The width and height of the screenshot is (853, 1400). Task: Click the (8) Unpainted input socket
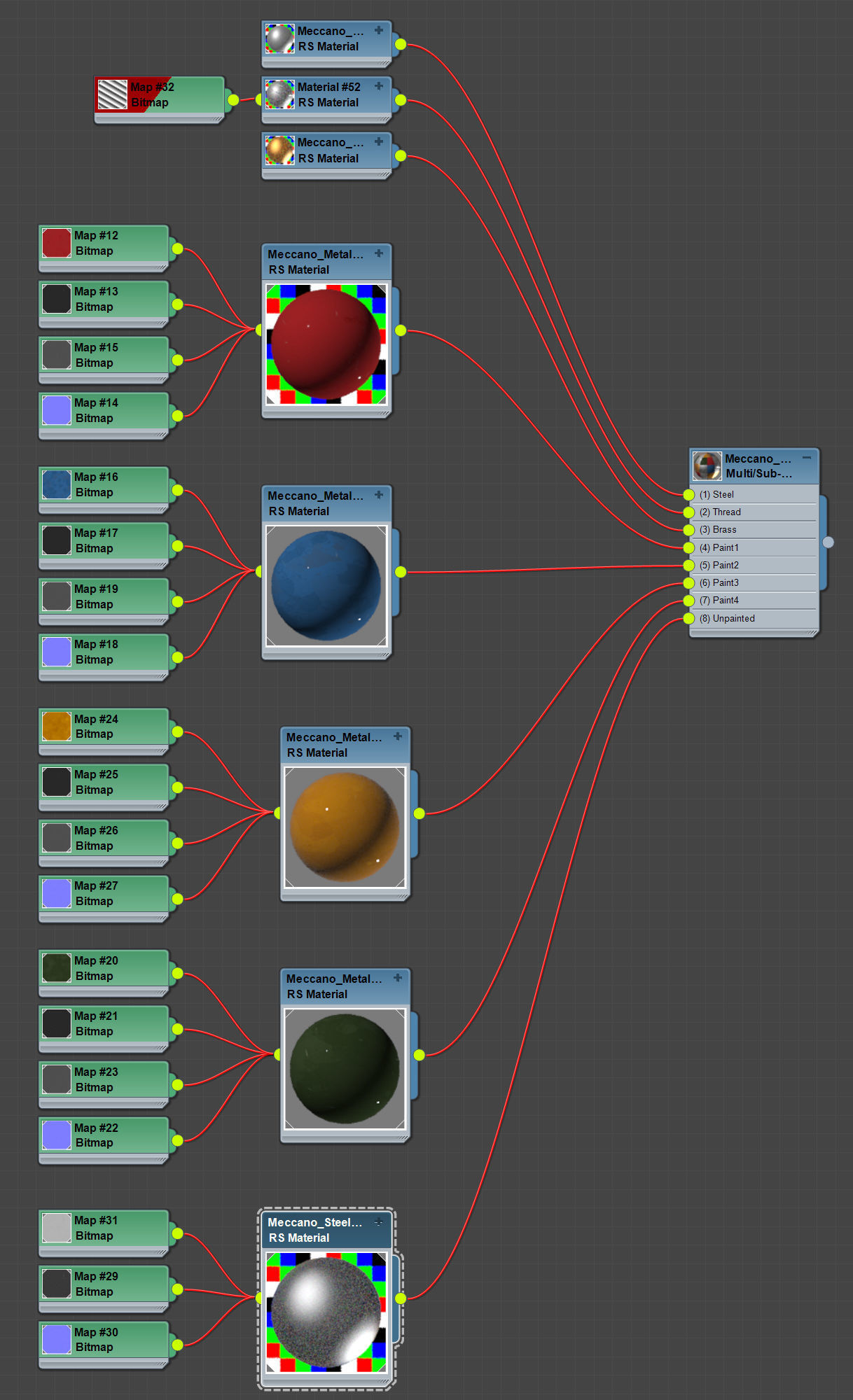tap(689, 618)
